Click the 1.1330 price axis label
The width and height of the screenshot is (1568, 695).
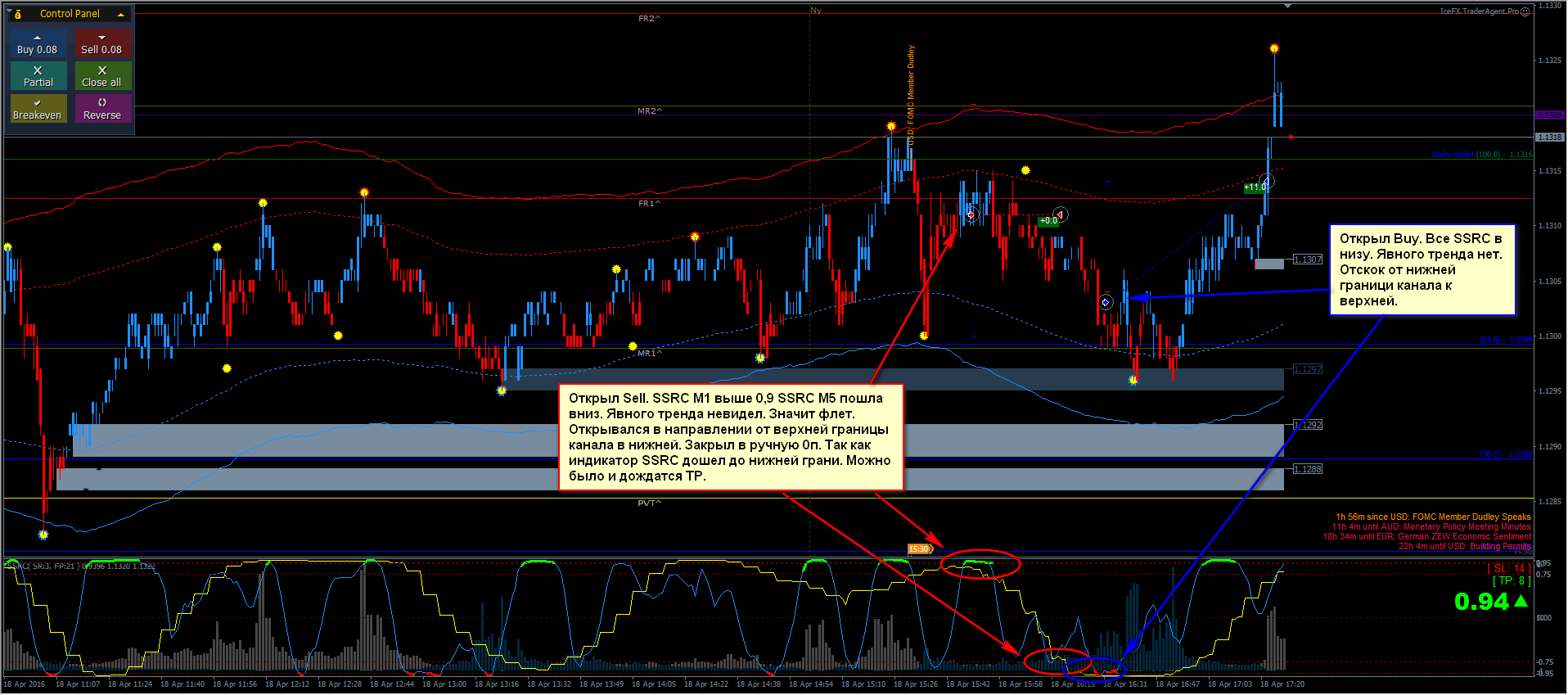1550,6
